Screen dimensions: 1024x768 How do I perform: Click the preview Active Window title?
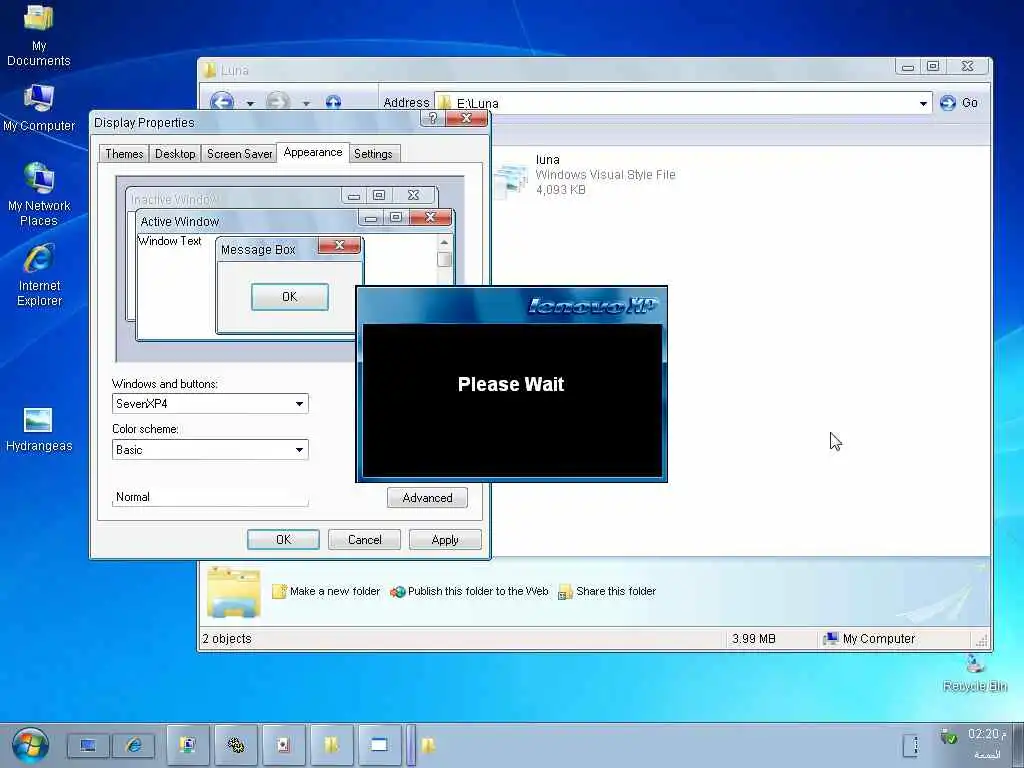pyautogui.click(x=180, y=221)
